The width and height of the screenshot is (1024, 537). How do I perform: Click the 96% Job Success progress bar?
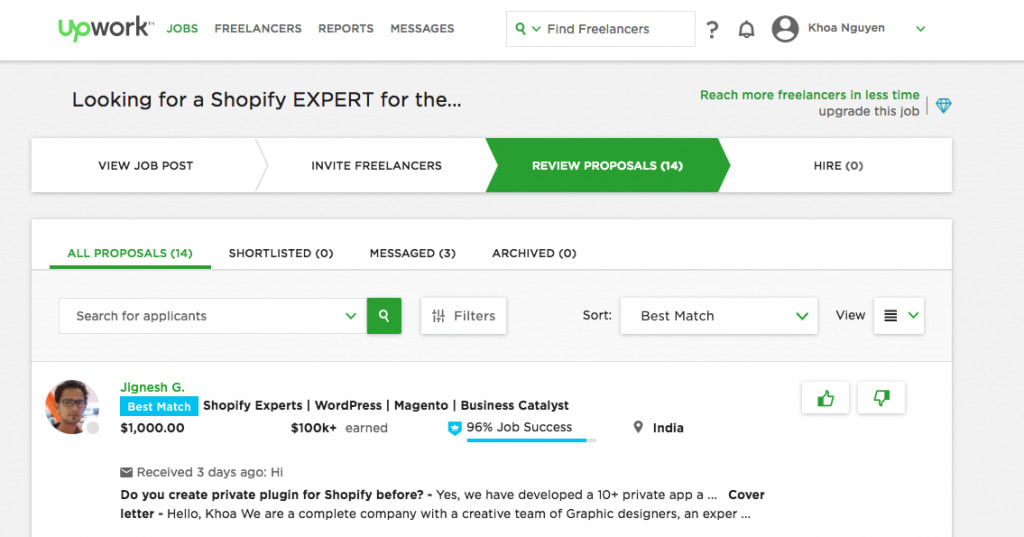pyautogui.click(x=531, y=441)
